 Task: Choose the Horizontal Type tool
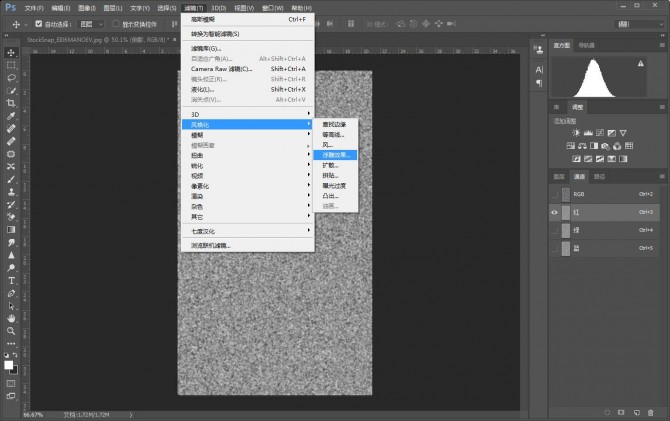[11, 281]
